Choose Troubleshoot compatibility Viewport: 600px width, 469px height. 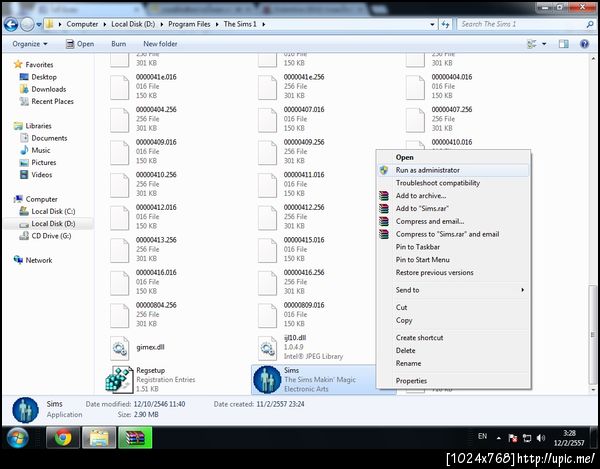(x=453, y=183)
